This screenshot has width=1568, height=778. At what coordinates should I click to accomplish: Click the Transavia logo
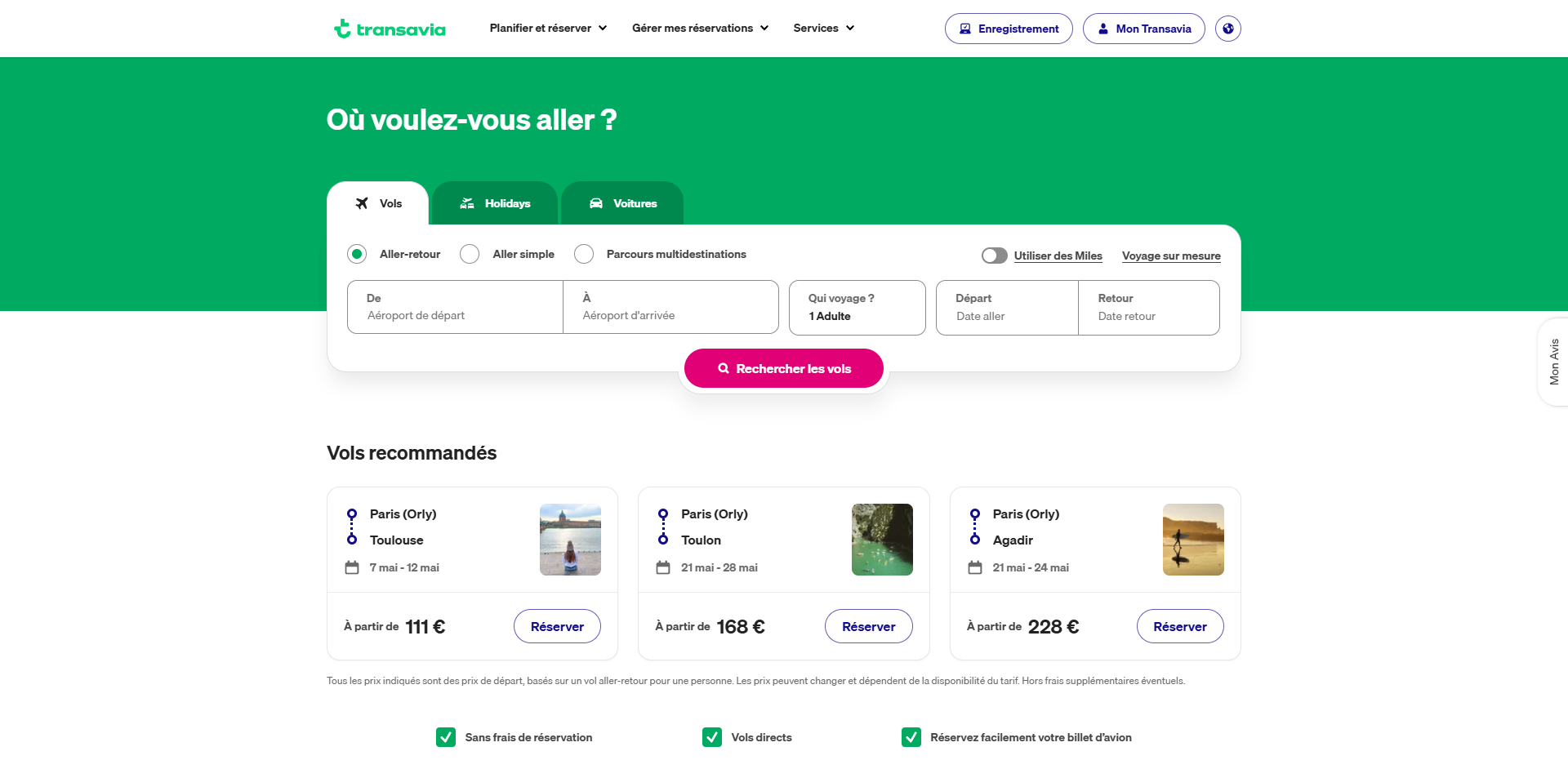[x=390, y=29]
